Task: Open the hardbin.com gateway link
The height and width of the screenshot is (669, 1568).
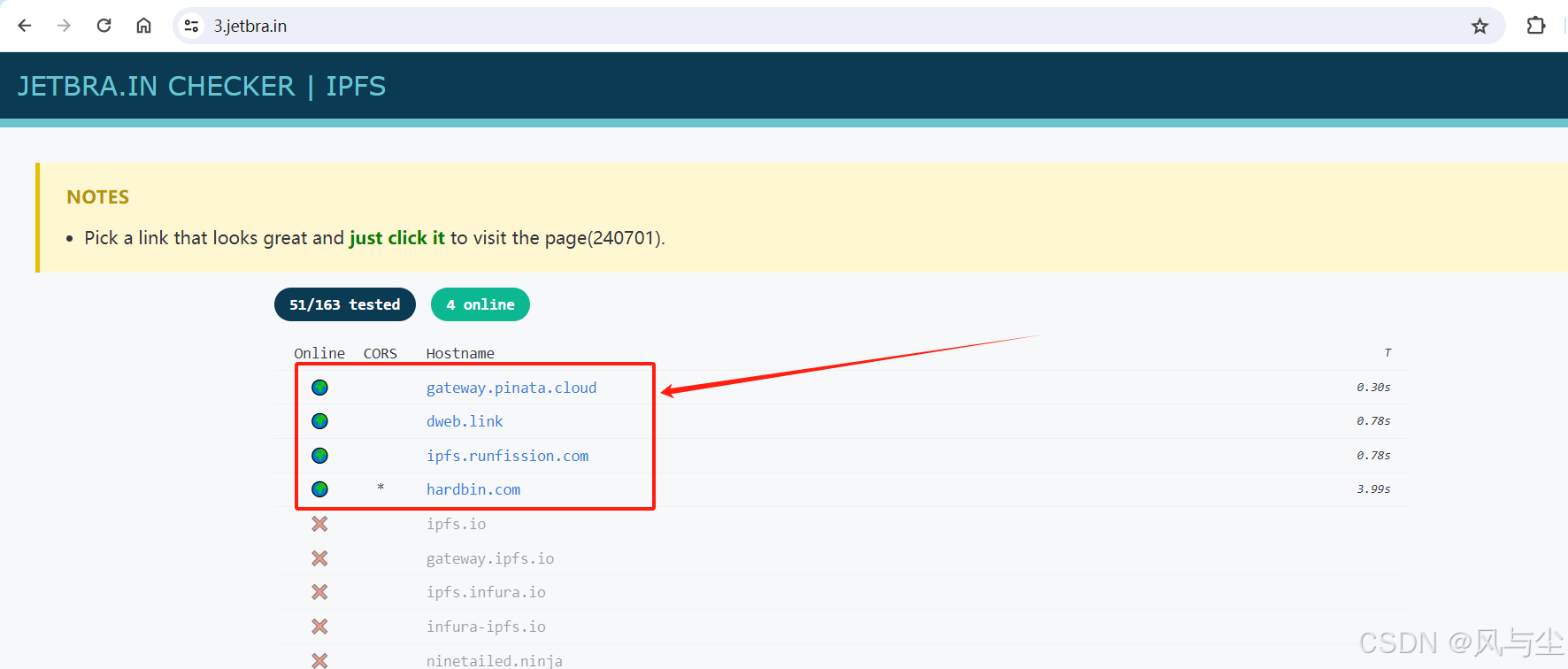Action: (473, 489)
